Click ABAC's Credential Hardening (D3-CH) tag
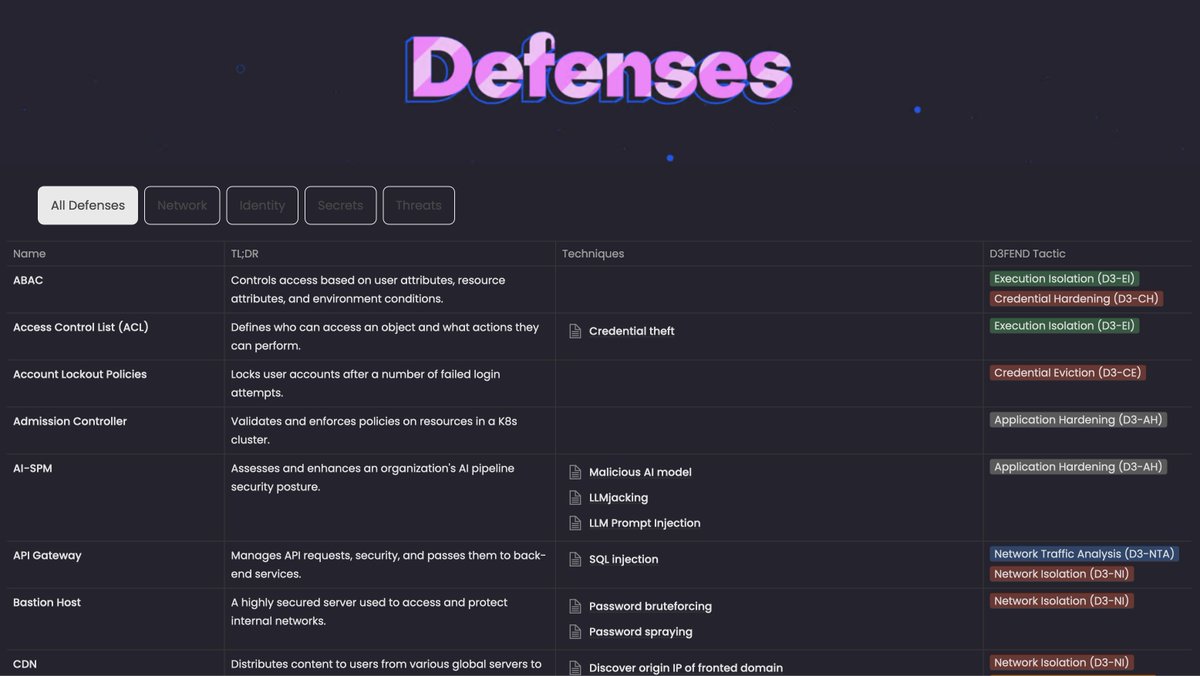This screenshot has height=676, width=1200. (1076, 299)
